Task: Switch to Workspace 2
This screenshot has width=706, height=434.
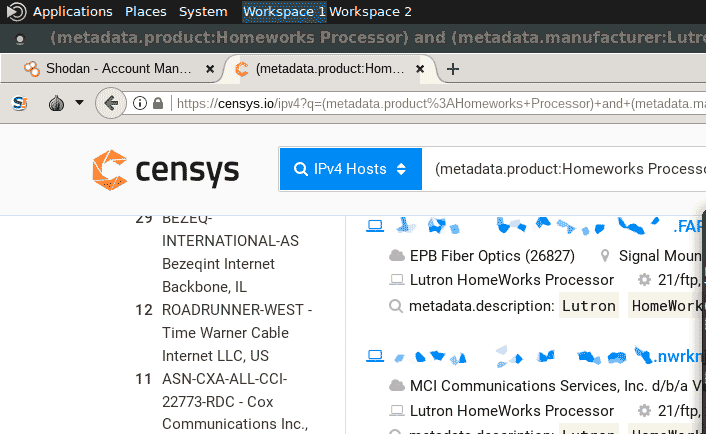Action: click(370, 11)
